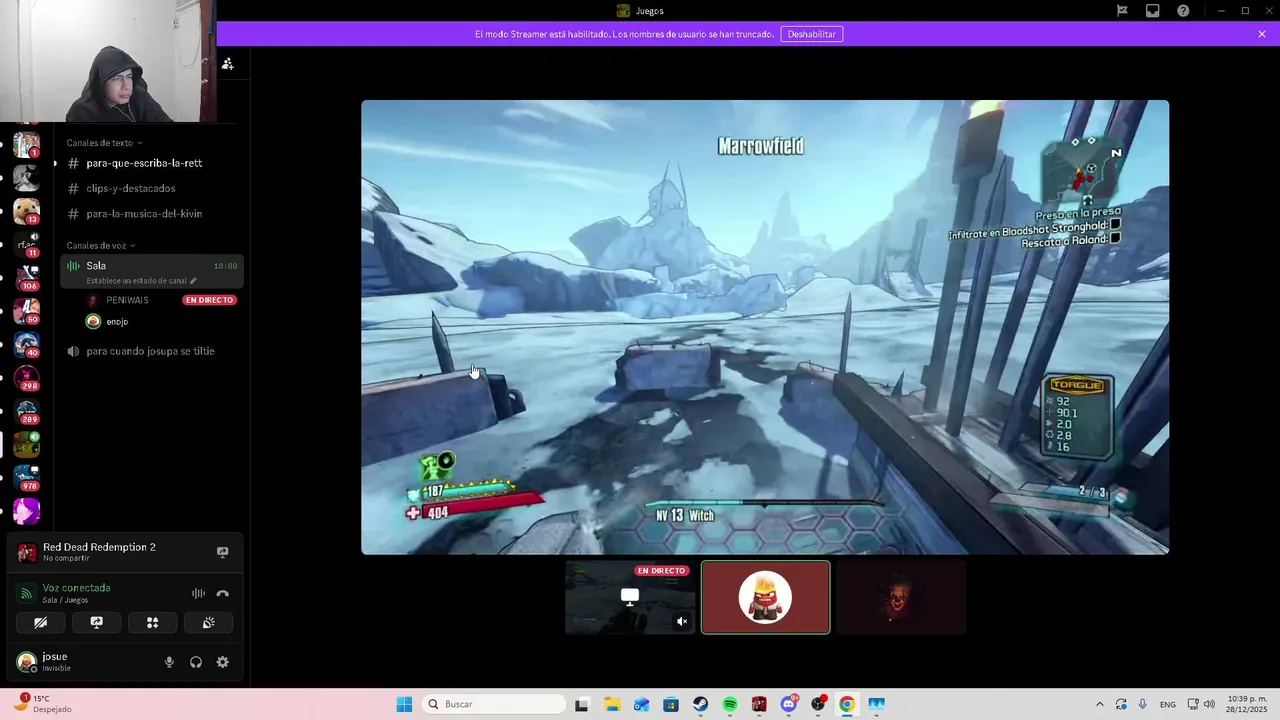This screenshot has width=1280, height=720.
Task: Open the server icon with badge 50
Action: coord(26,311)
